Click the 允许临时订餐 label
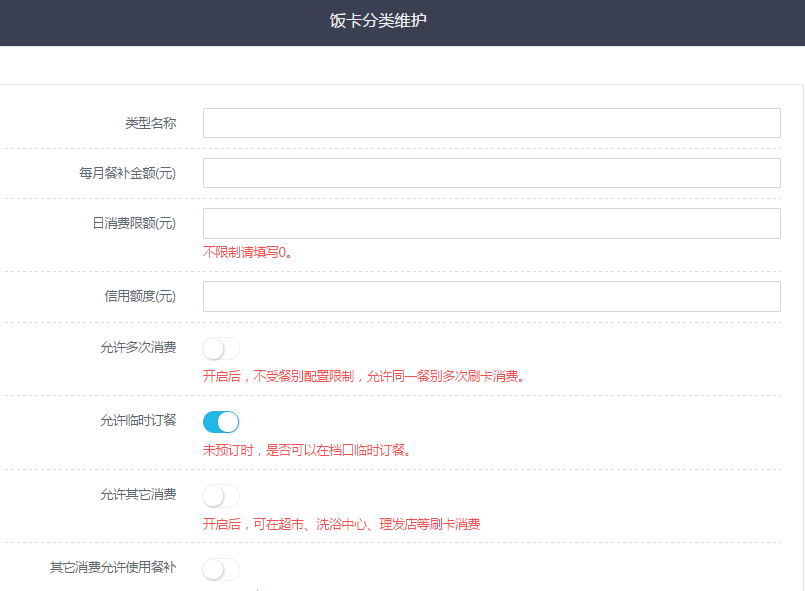The width and height of the screenshot is (805, 591). pyautogui.click(x=138, y=420)
